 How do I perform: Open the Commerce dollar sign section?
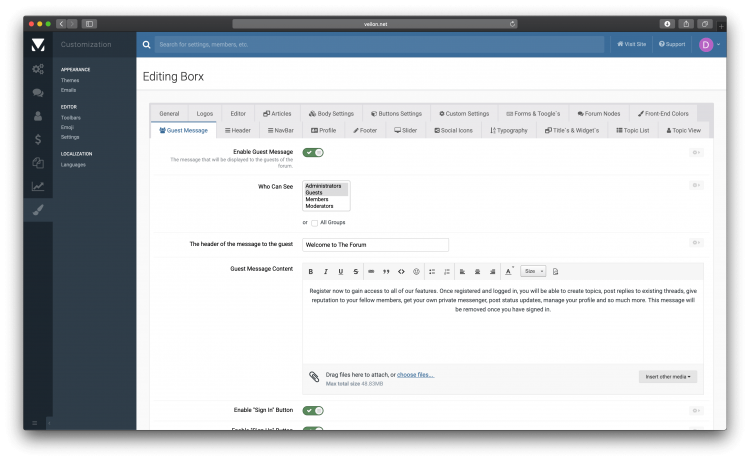click(38, 139)
